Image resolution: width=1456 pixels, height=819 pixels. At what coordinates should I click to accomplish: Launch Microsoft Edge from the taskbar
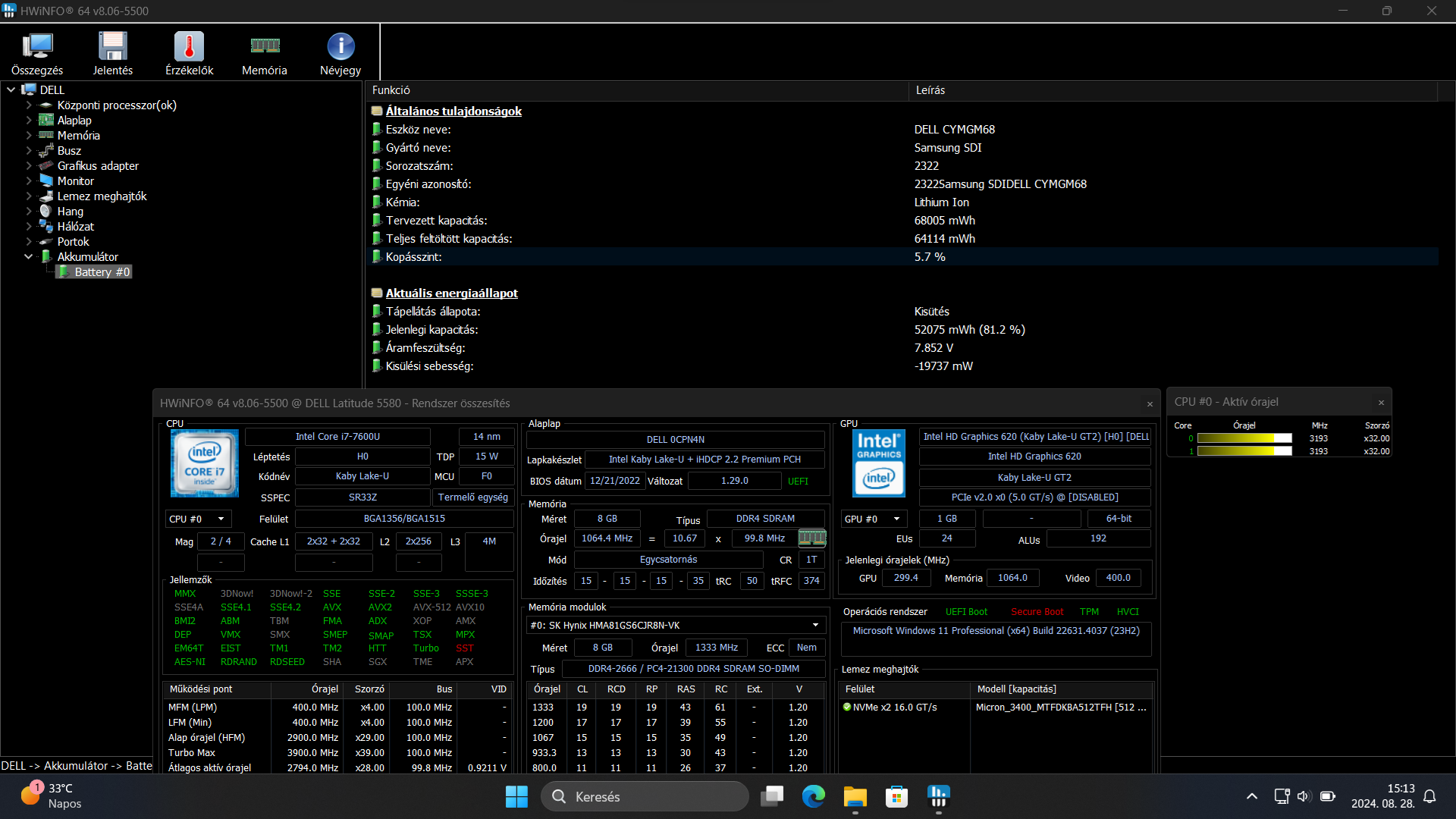(814, 796)
